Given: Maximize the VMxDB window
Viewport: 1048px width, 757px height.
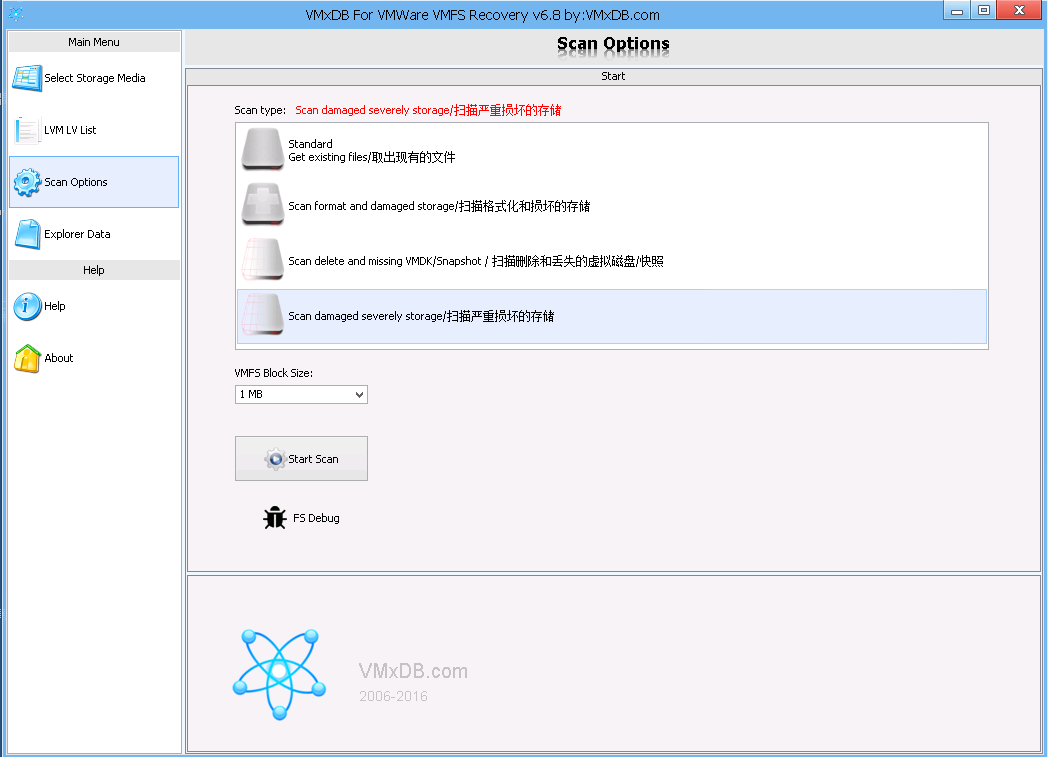Looking at the screenshot, I should (x=983, y=11).
